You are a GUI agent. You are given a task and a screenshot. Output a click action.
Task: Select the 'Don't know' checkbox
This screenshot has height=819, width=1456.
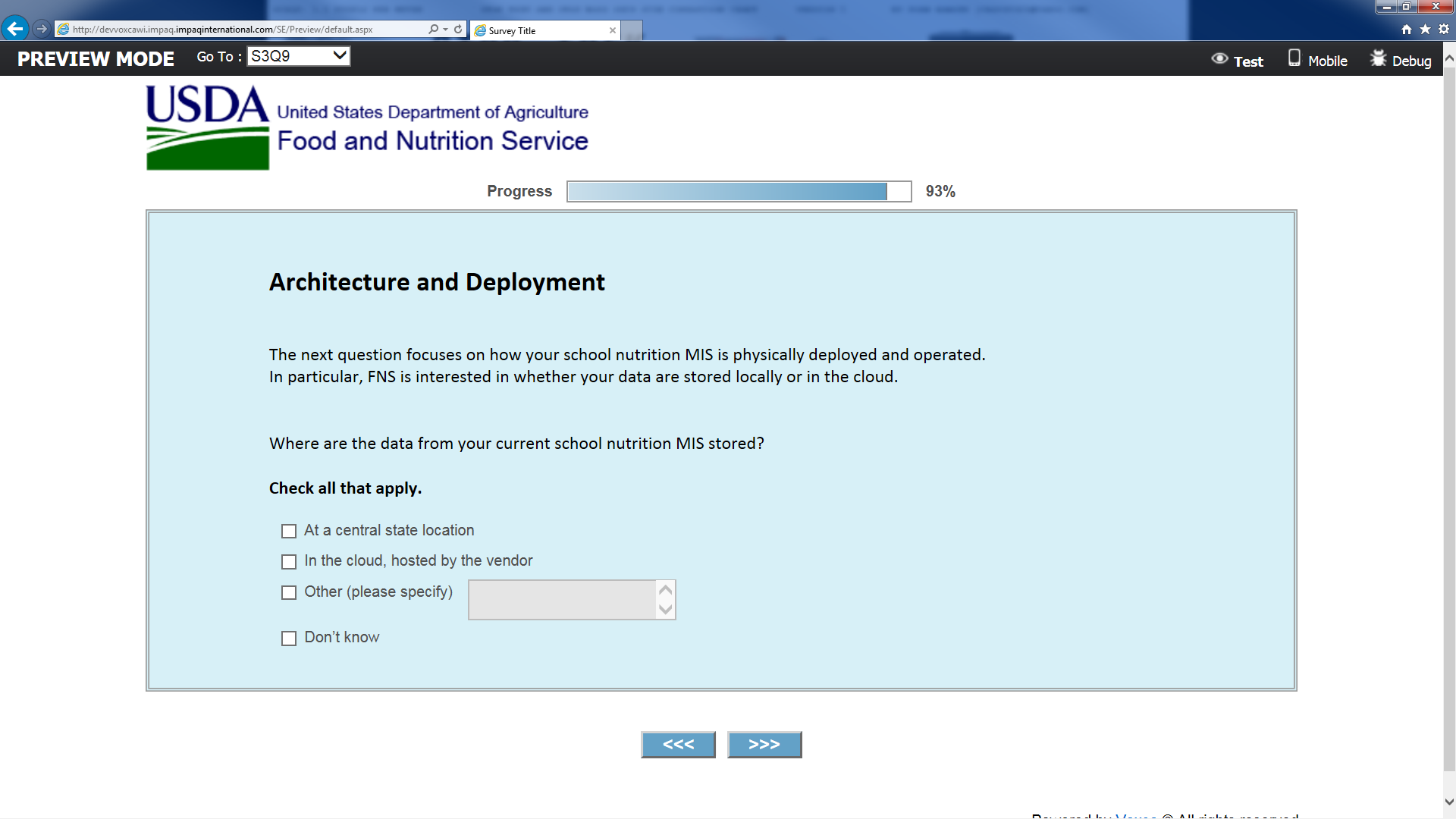pyautogui.click(x=289, y=639)
